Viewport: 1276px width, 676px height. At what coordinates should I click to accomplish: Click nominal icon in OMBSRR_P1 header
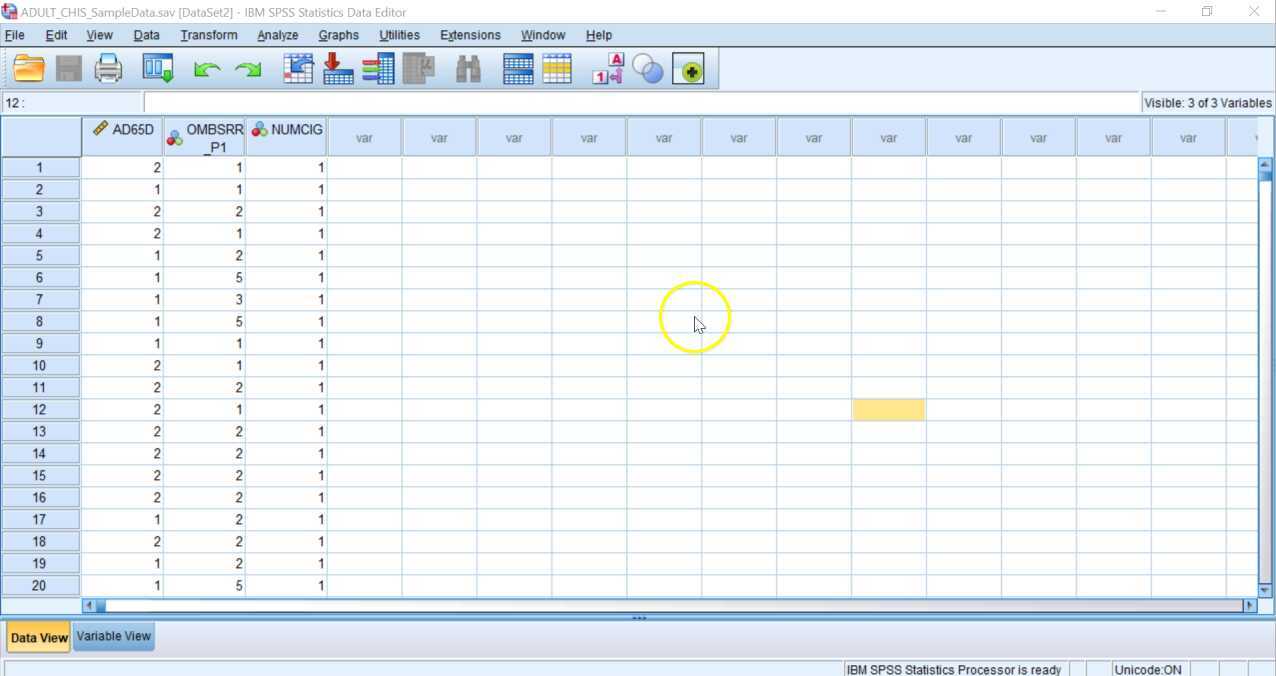[174, 138]
